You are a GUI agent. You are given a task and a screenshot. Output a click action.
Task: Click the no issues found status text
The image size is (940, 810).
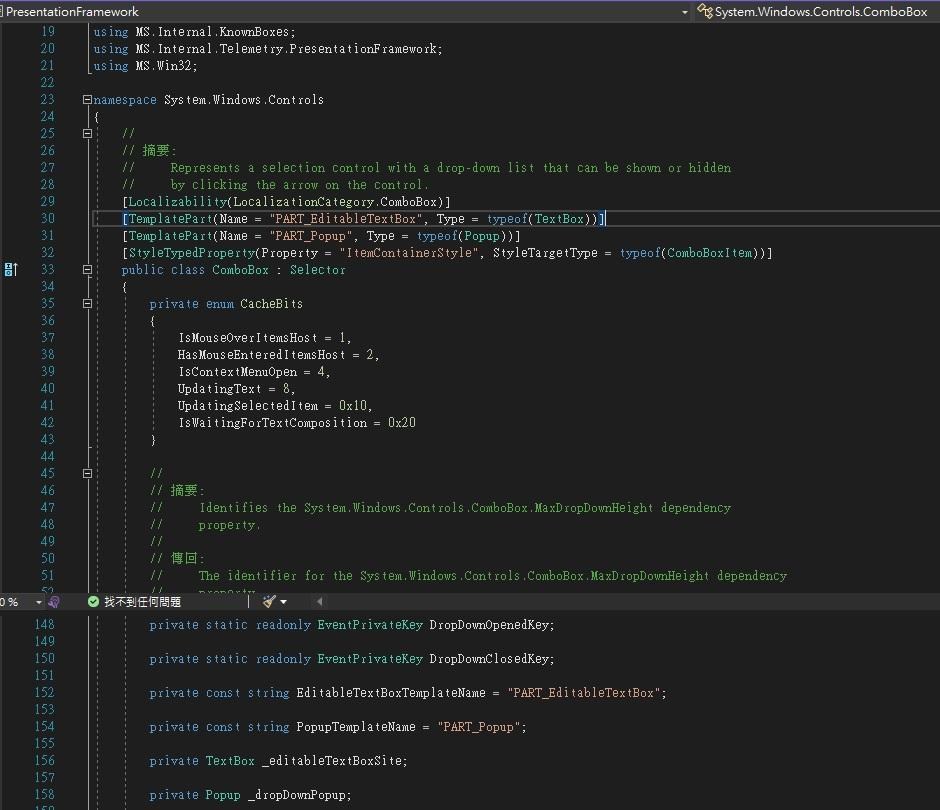click(x=142, y=602)
